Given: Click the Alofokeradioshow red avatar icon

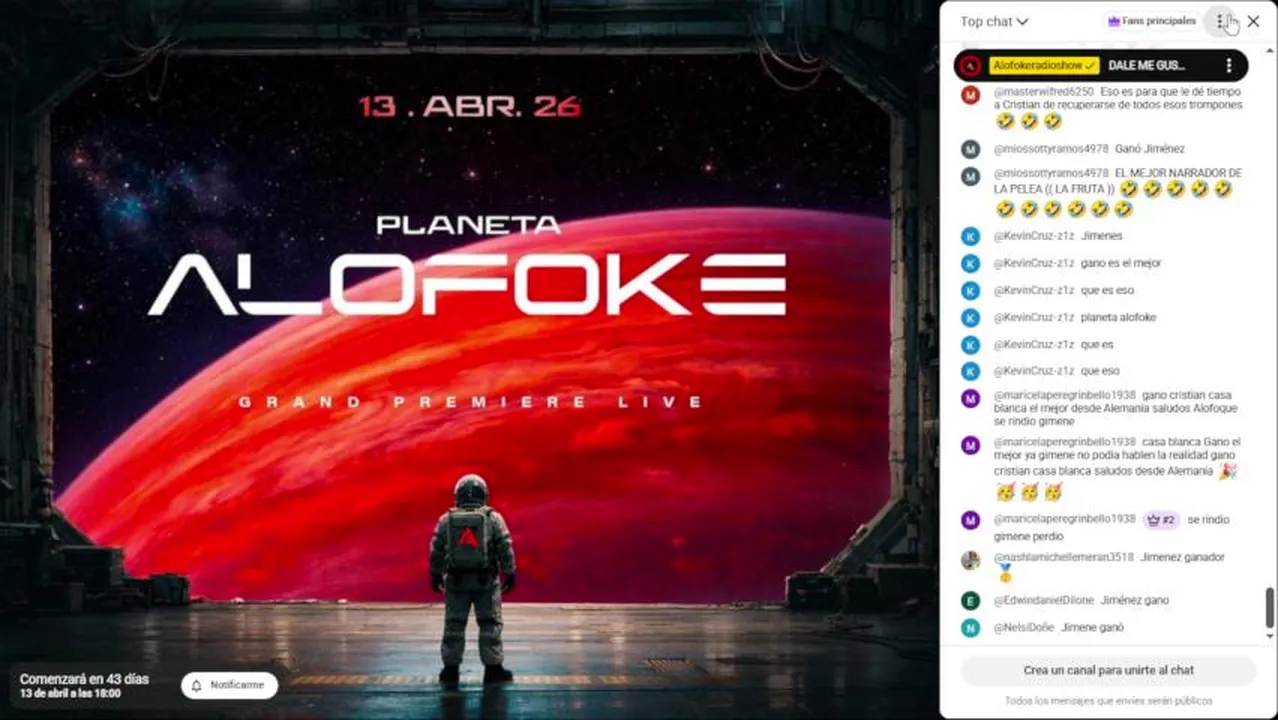Looking at the screenshot, I should pyautogui.click(x=970, y=66).
